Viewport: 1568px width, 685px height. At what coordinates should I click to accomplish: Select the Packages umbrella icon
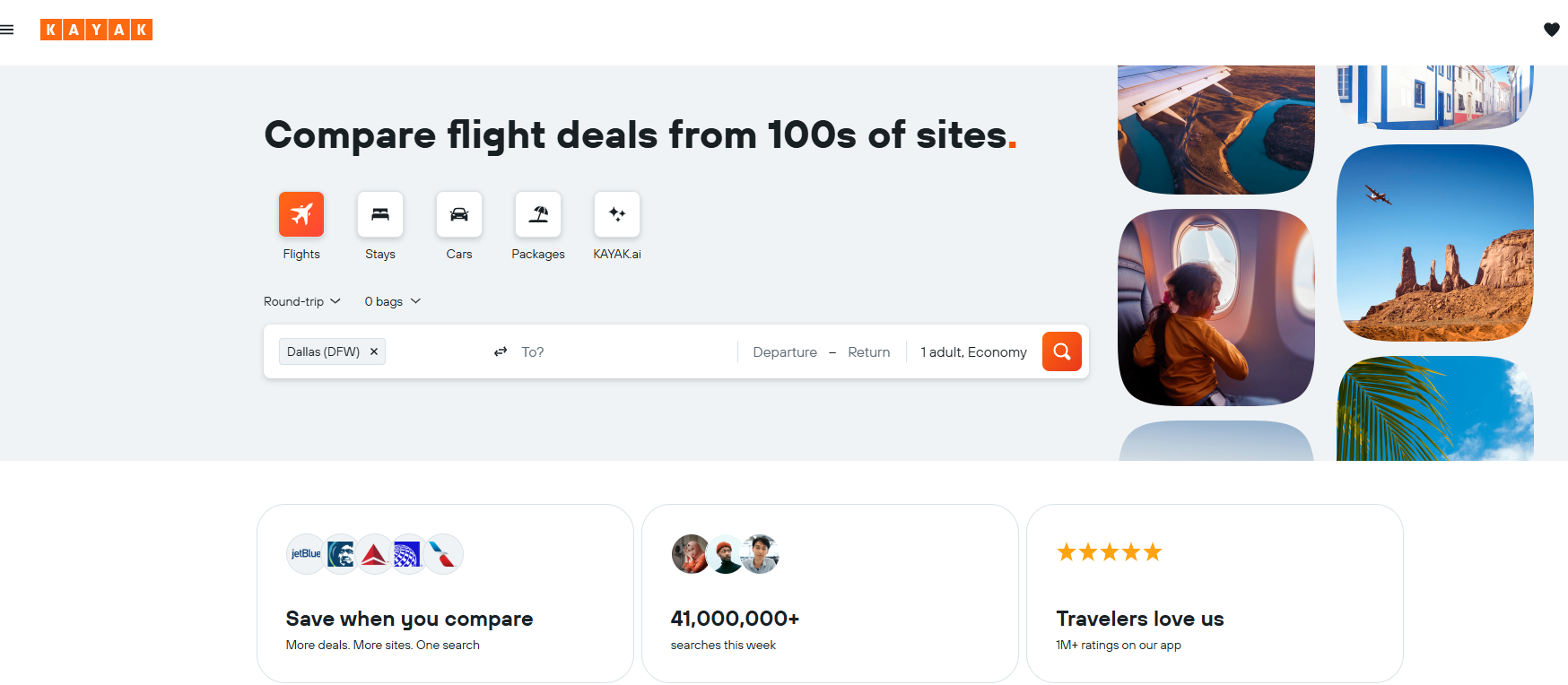(538, 214)
